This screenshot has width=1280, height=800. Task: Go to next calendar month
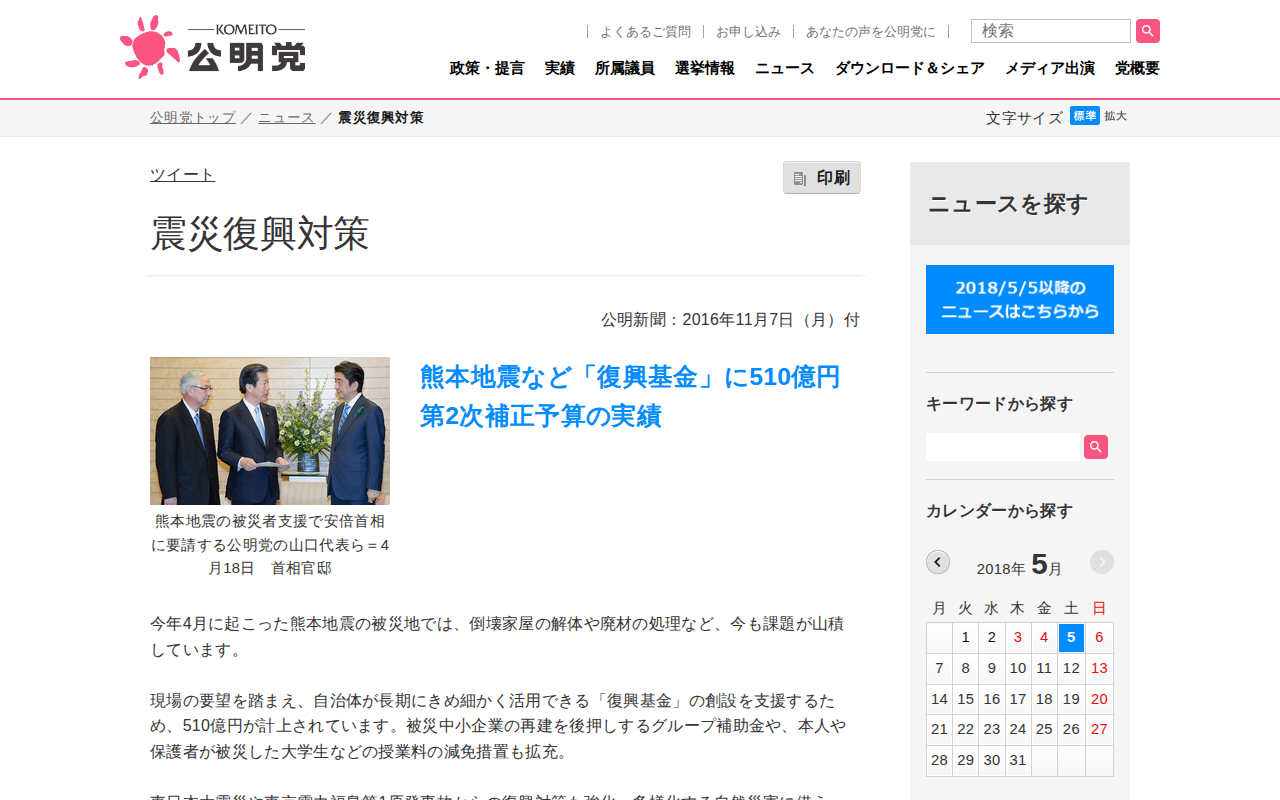tap(1102, 562)
